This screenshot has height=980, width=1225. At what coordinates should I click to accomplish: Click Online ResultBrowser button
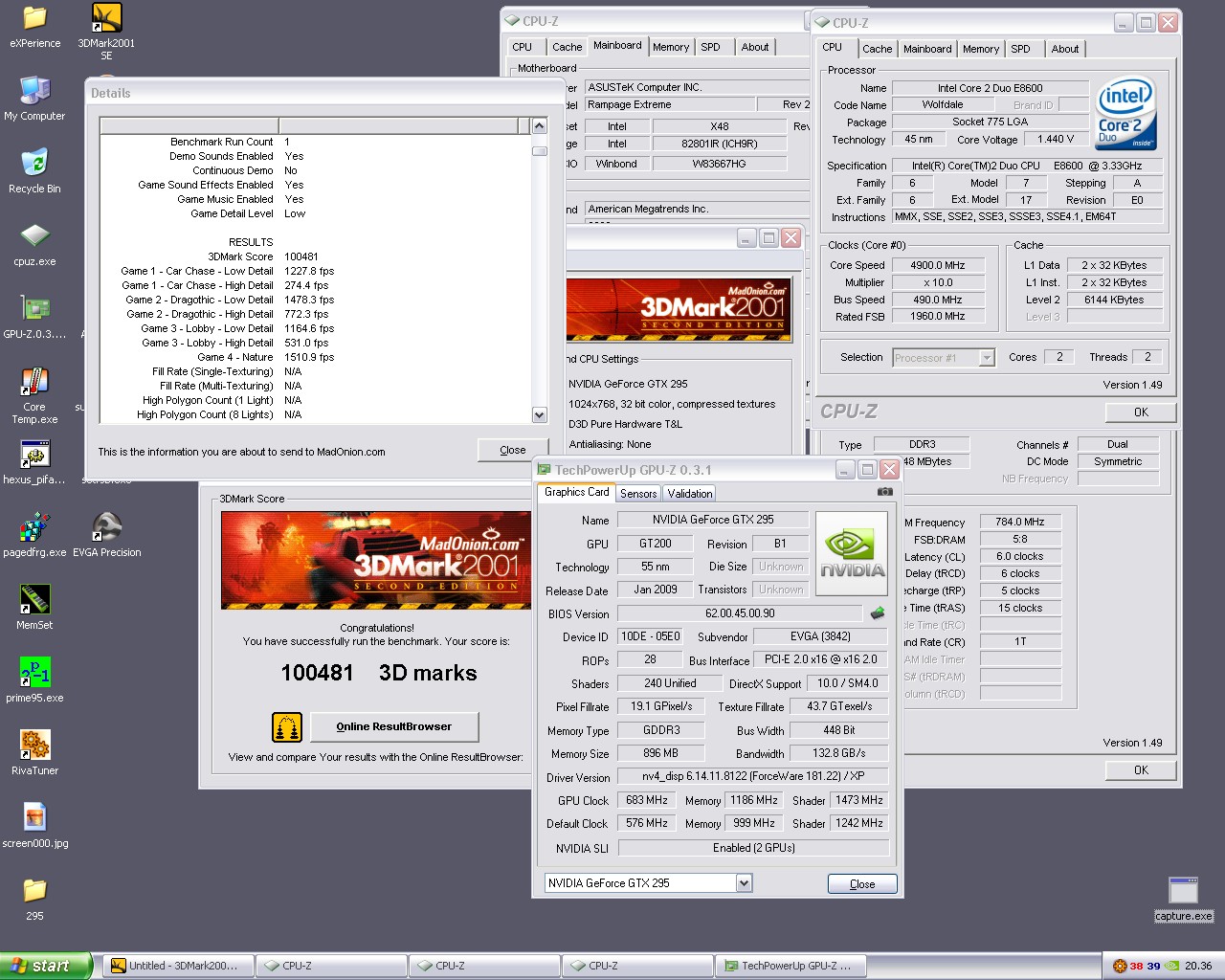(394, 727)
